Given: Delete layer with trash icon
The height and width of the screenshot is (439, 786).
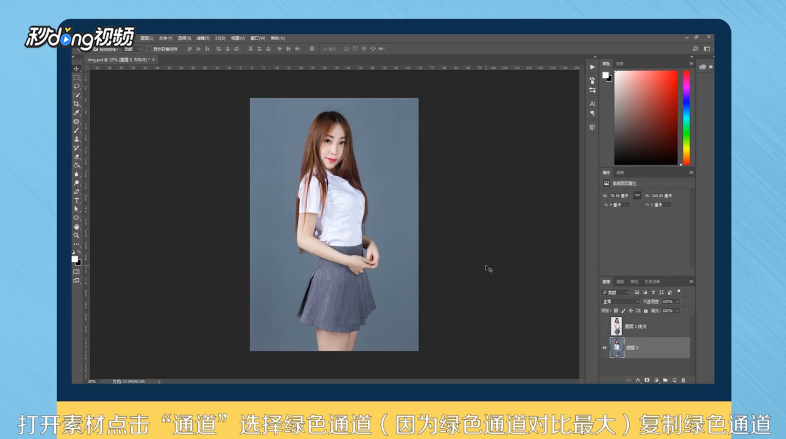Looking at the screenshot, I should [x=683, y=380].
